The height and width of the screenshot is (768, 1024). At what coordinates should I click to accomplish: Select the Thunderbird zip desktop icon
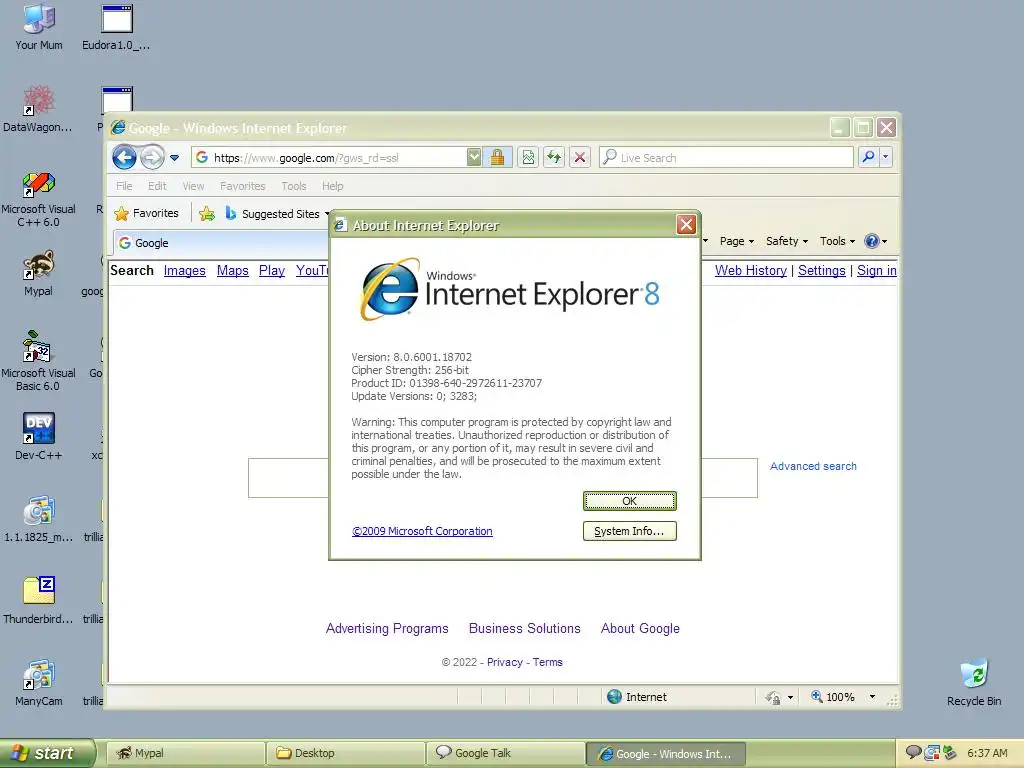39,600
